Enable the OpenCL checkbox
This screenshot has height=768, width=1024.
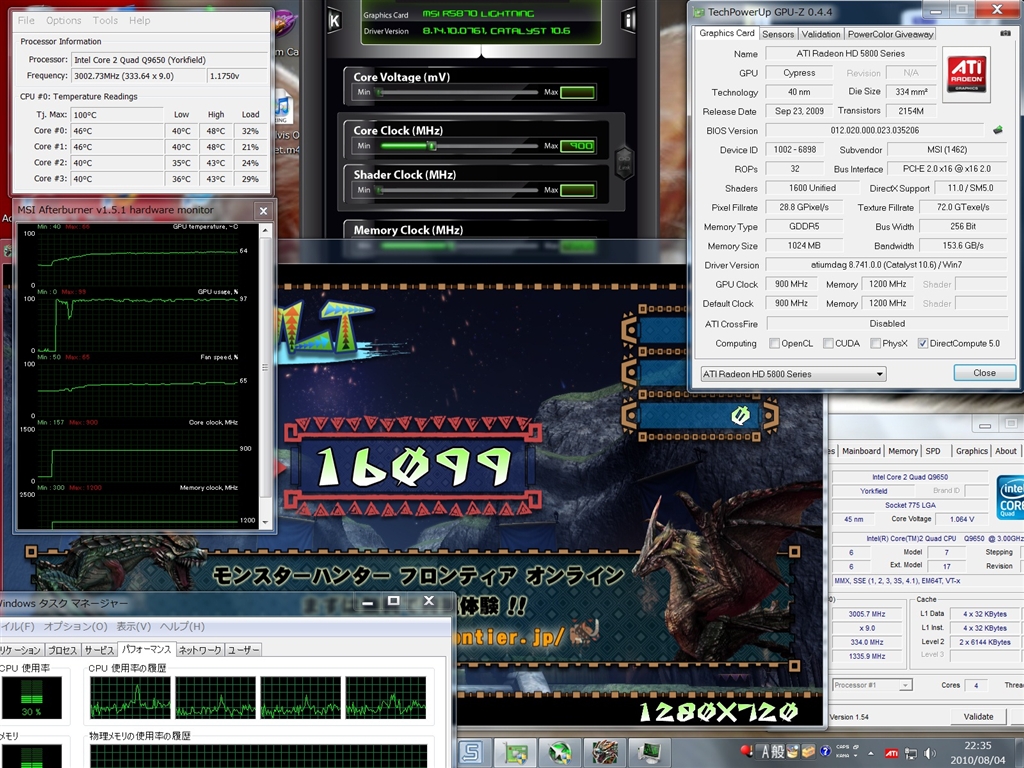tap(775, 344)
